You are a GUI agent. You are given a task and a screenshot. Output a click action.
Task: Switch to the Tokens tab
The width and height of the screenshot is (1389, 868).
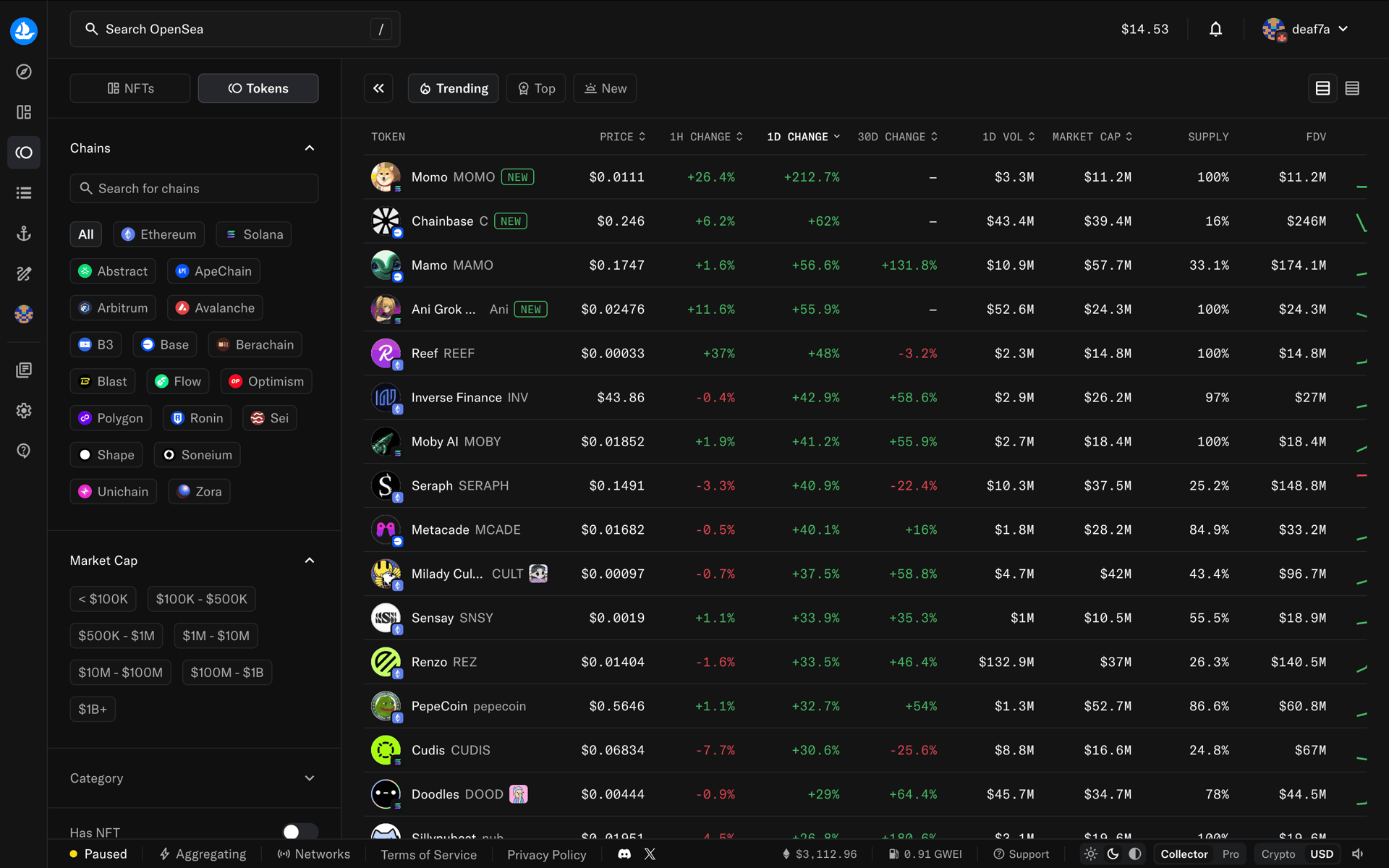coord(258,88)
